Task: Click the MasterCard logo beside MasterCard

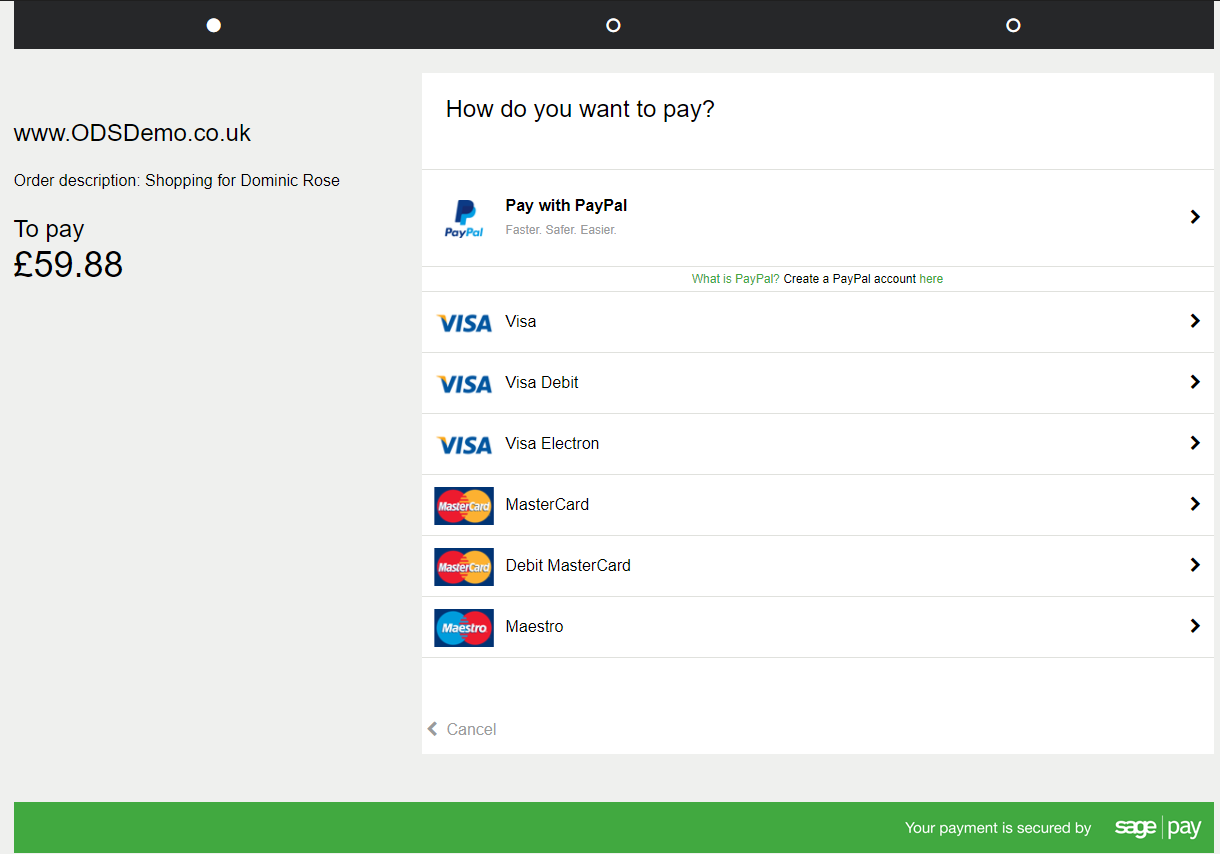Action: (x=464, y=505)
